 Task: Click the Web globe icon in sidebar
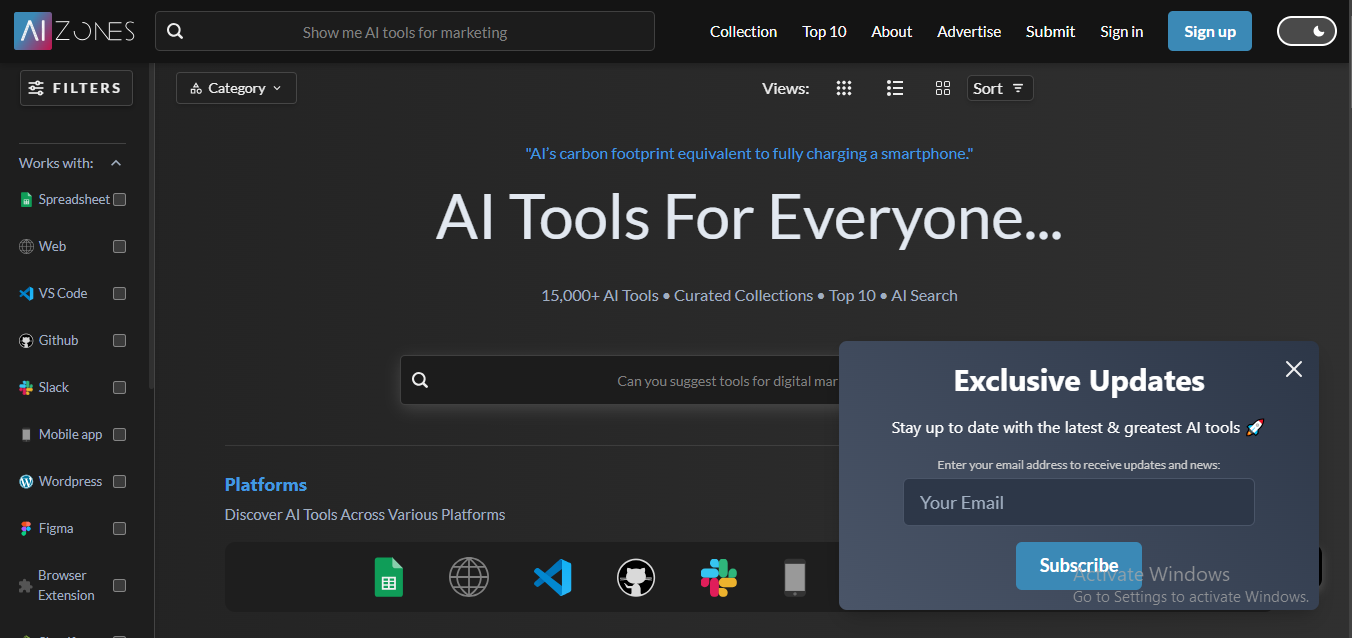pyautogui.click(x=27, y=246)
